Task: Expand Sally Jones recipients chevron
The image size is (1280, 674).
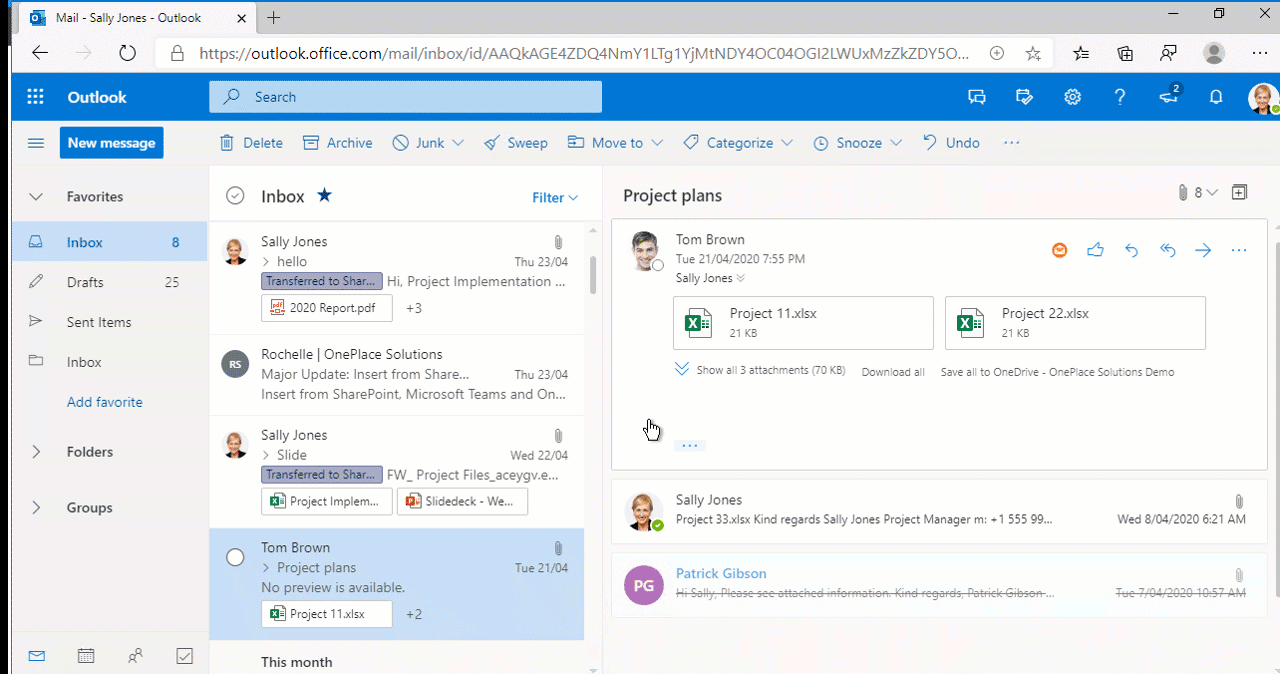Action: (x=741, y=278)
